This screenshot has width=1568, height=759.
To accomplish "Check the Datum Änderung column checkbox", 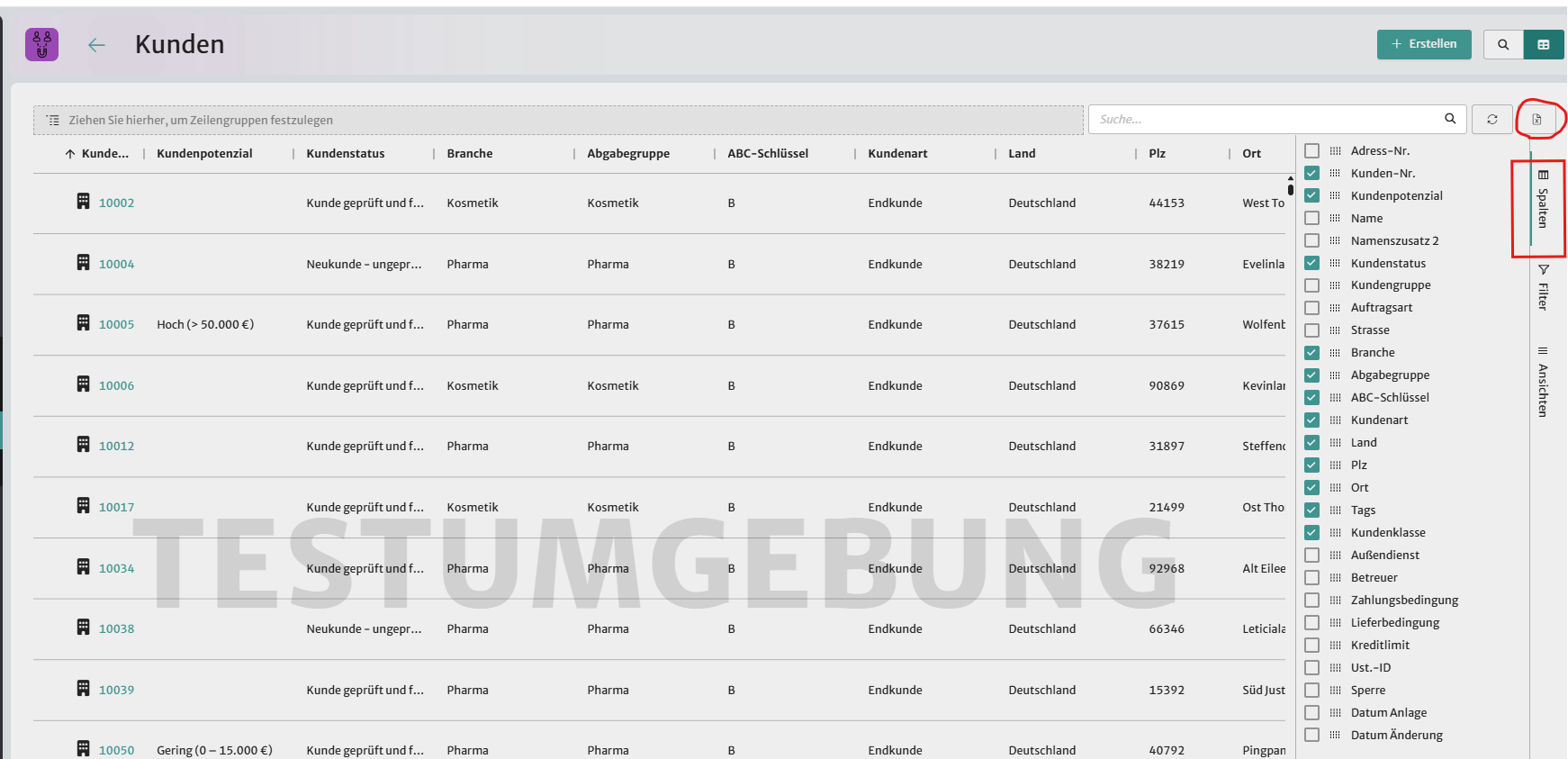I will click(x=1312, y=735).
